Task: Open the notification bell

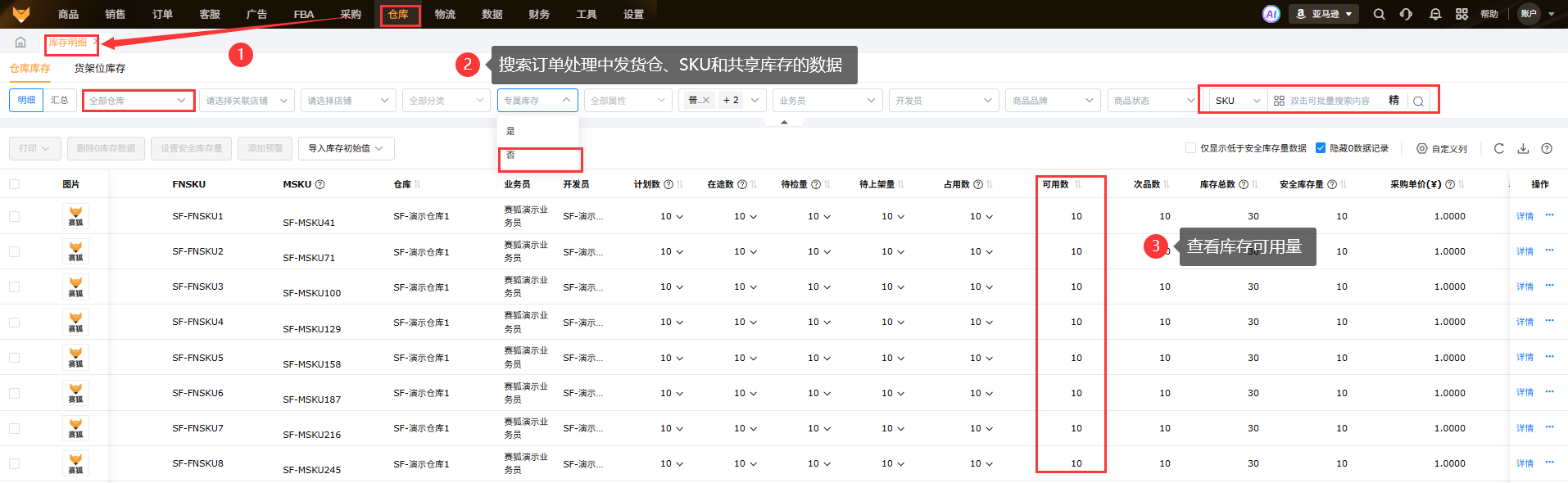Action: click(x=1434, y=14)
